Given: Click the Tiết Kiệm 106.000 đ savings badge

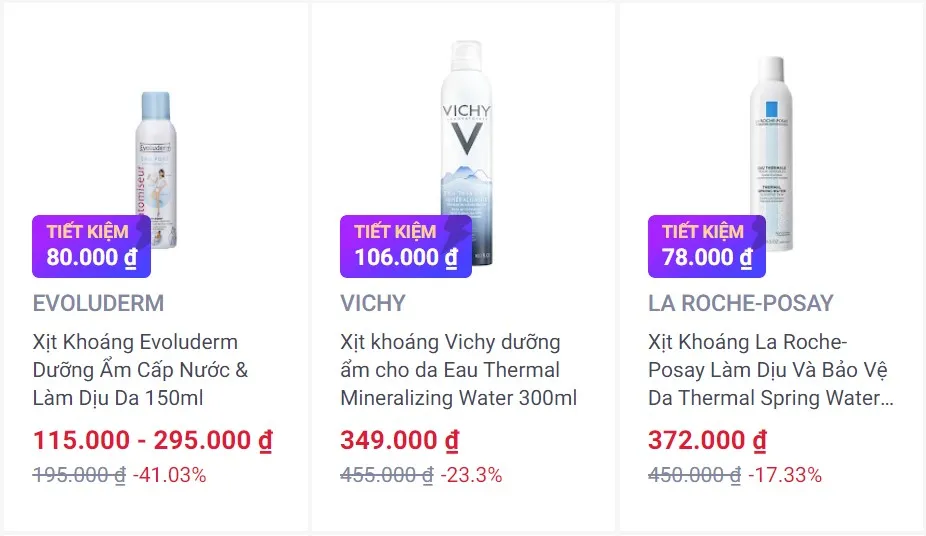Looking at the screenshot, I should 405,246.
